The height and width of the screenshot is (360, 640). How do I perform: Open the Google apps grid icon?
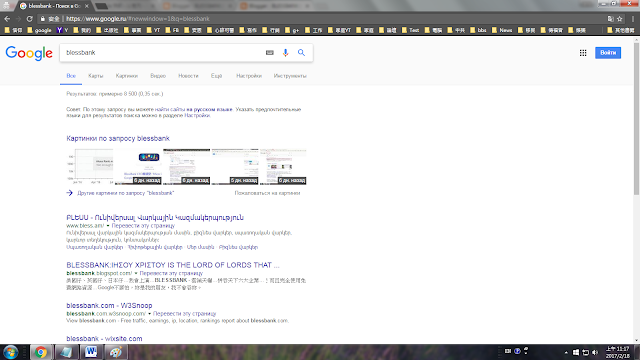click(583, 53)
